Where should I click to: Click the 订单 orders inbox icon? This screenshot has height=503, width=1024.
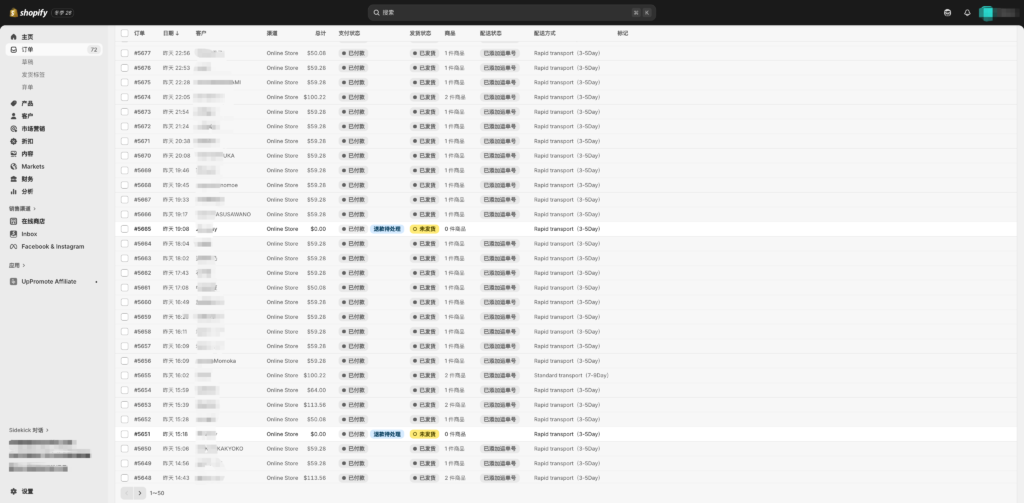coord(14,50)
